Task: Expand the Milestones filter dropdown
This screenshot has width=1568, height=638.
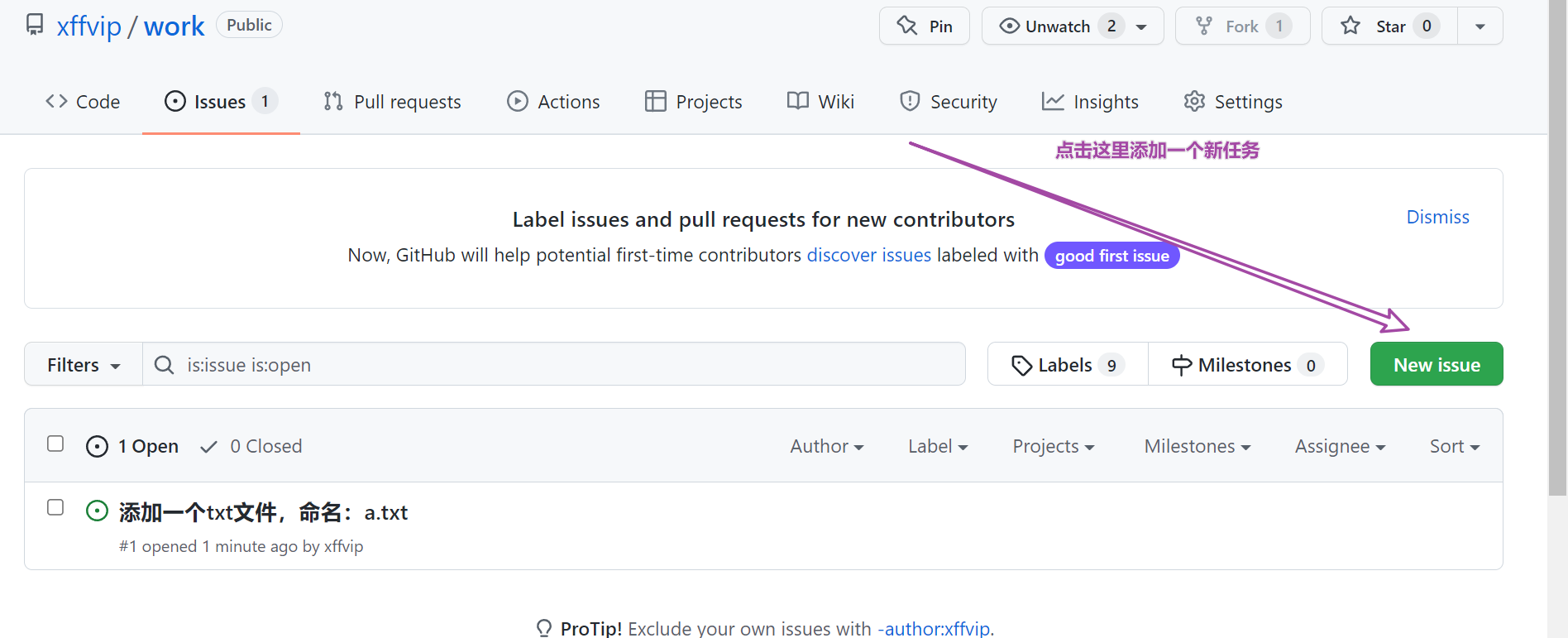Action: [x=1198, y=446]
